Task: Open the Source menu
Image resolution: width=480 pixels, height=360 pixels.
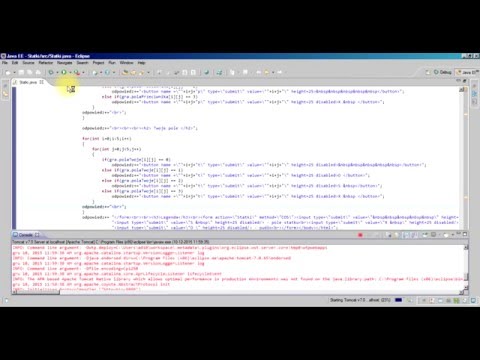Action: tap(28, 63)
